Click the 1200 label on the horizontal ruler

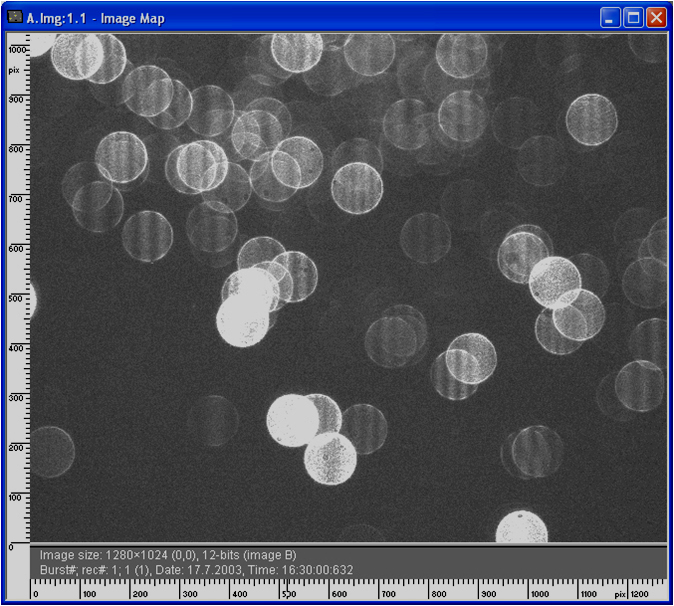click(639, 594)
